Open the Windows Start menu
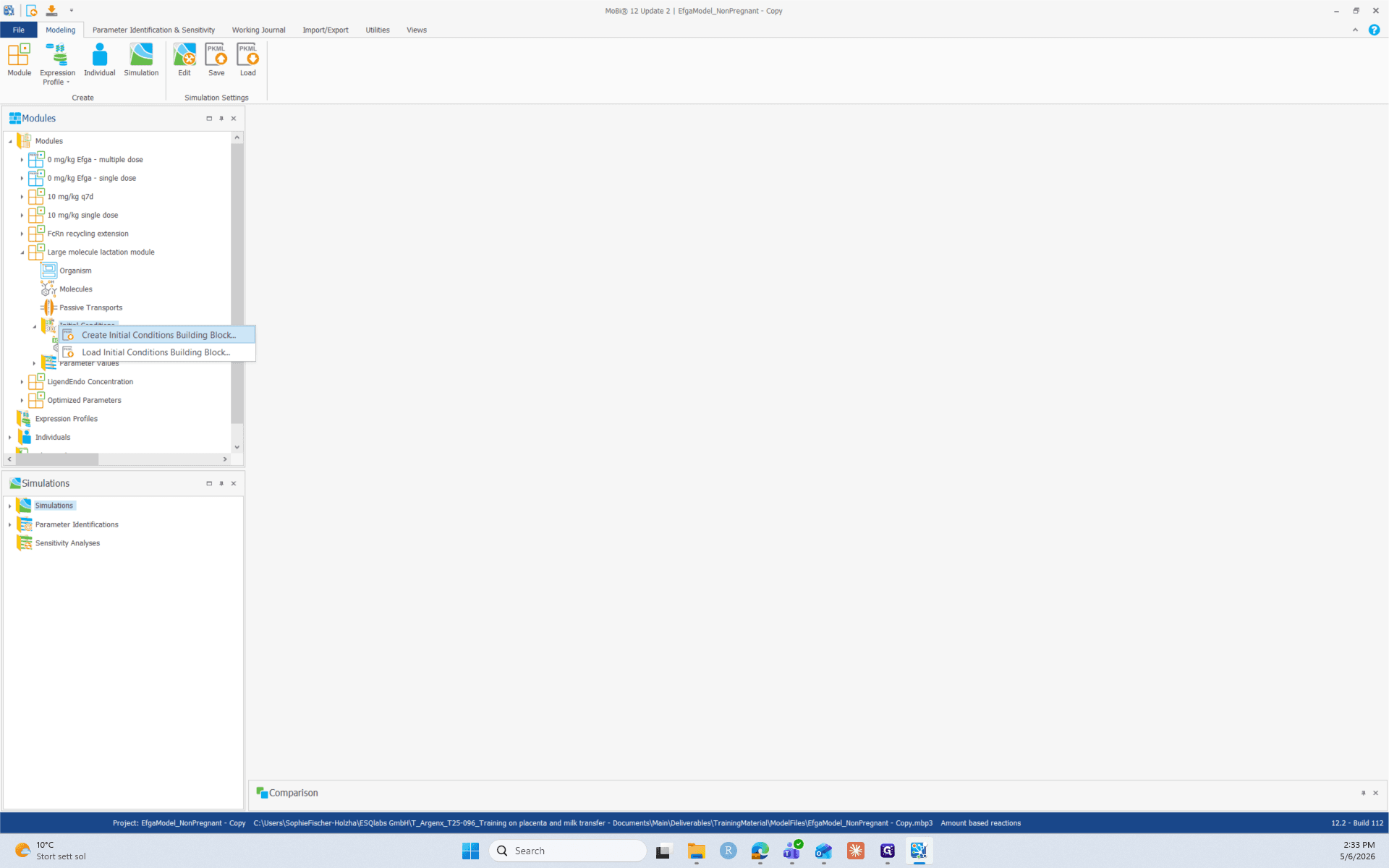This screenshot has width=1389, height=868. tap(470, 851)
